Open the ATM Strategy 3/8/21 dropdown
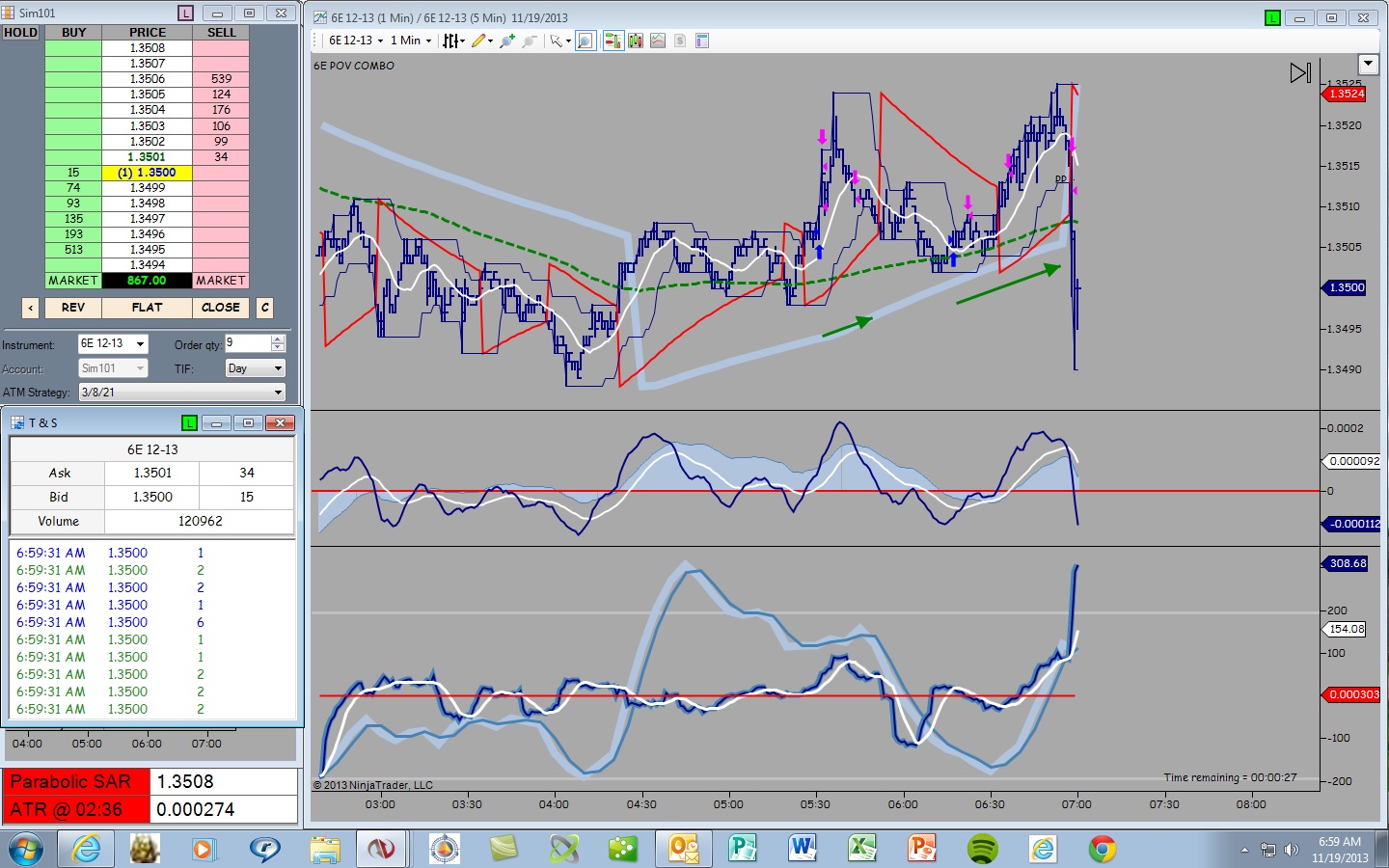The height and width of the screenshot is (868, 1389). point(182,393)
